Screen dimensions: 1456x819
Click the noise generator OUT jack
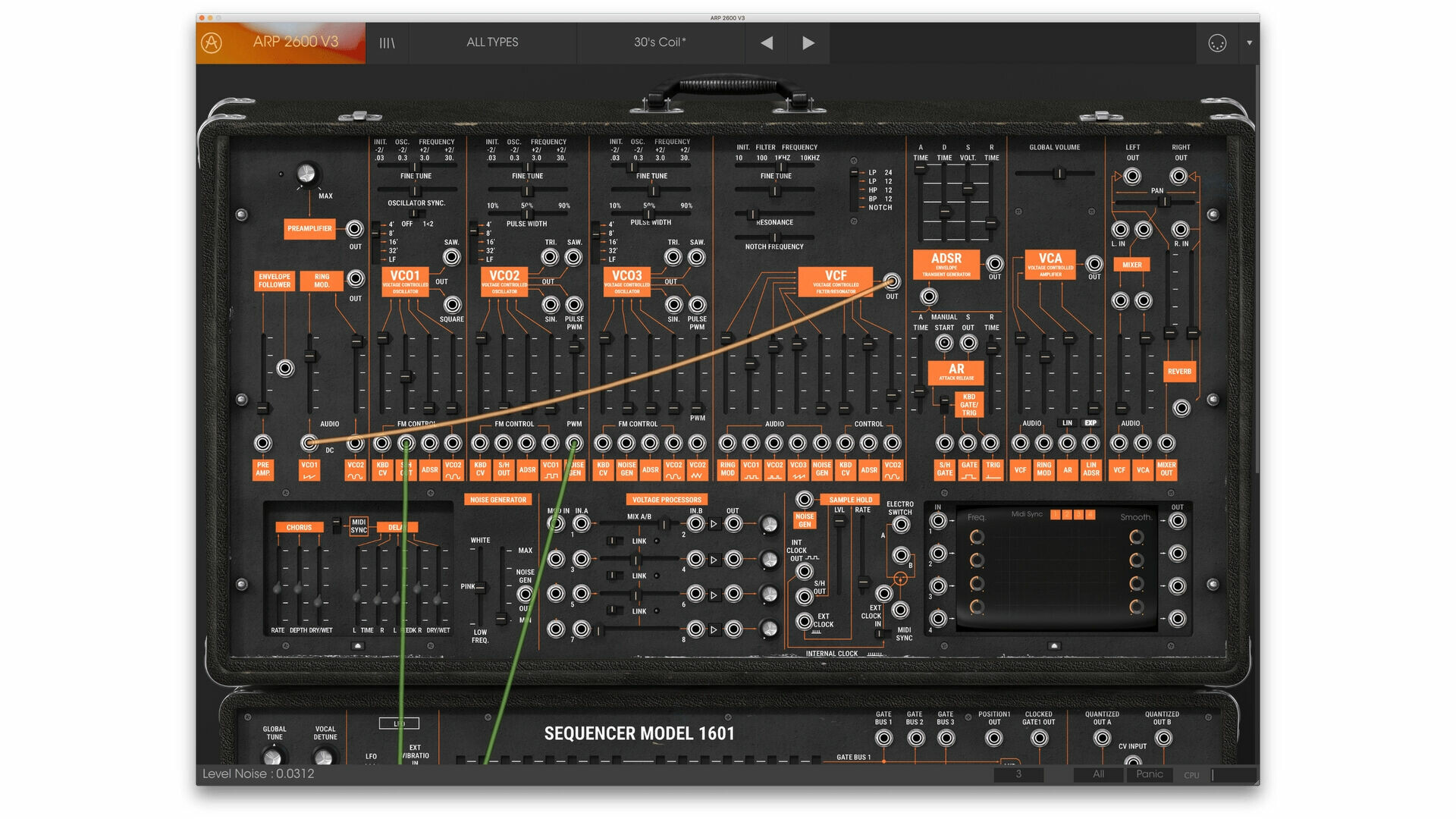[526, 594]
